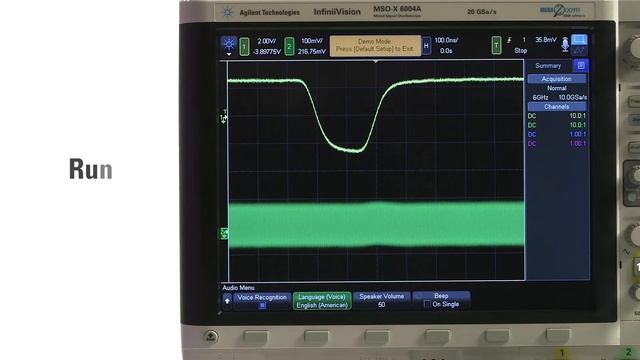Tap the microphone voice icon

pos(565,44)
